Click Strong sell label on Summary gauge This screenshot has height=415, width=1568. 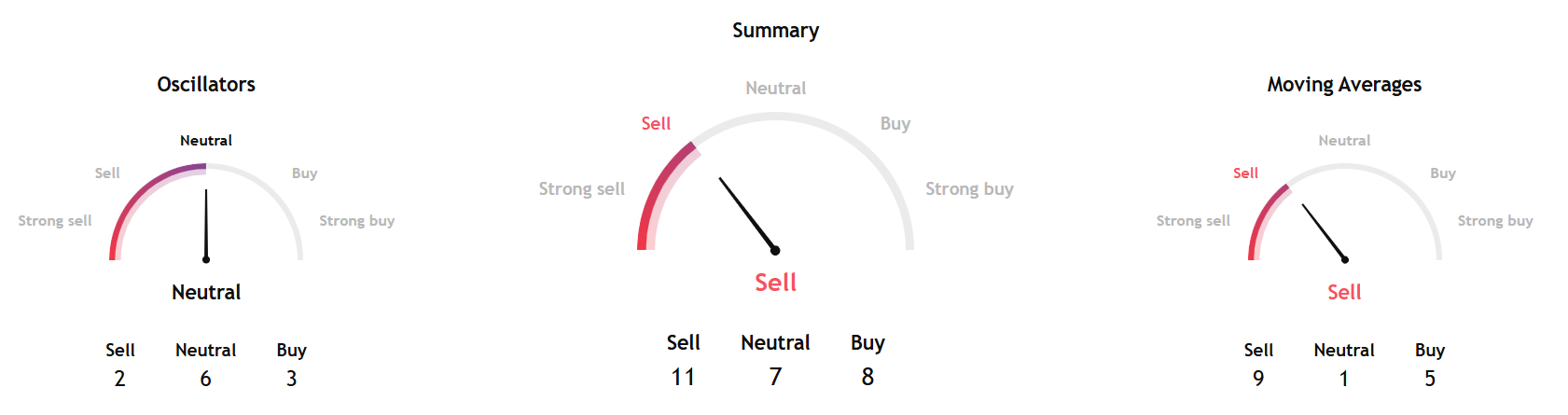(582, 189)
